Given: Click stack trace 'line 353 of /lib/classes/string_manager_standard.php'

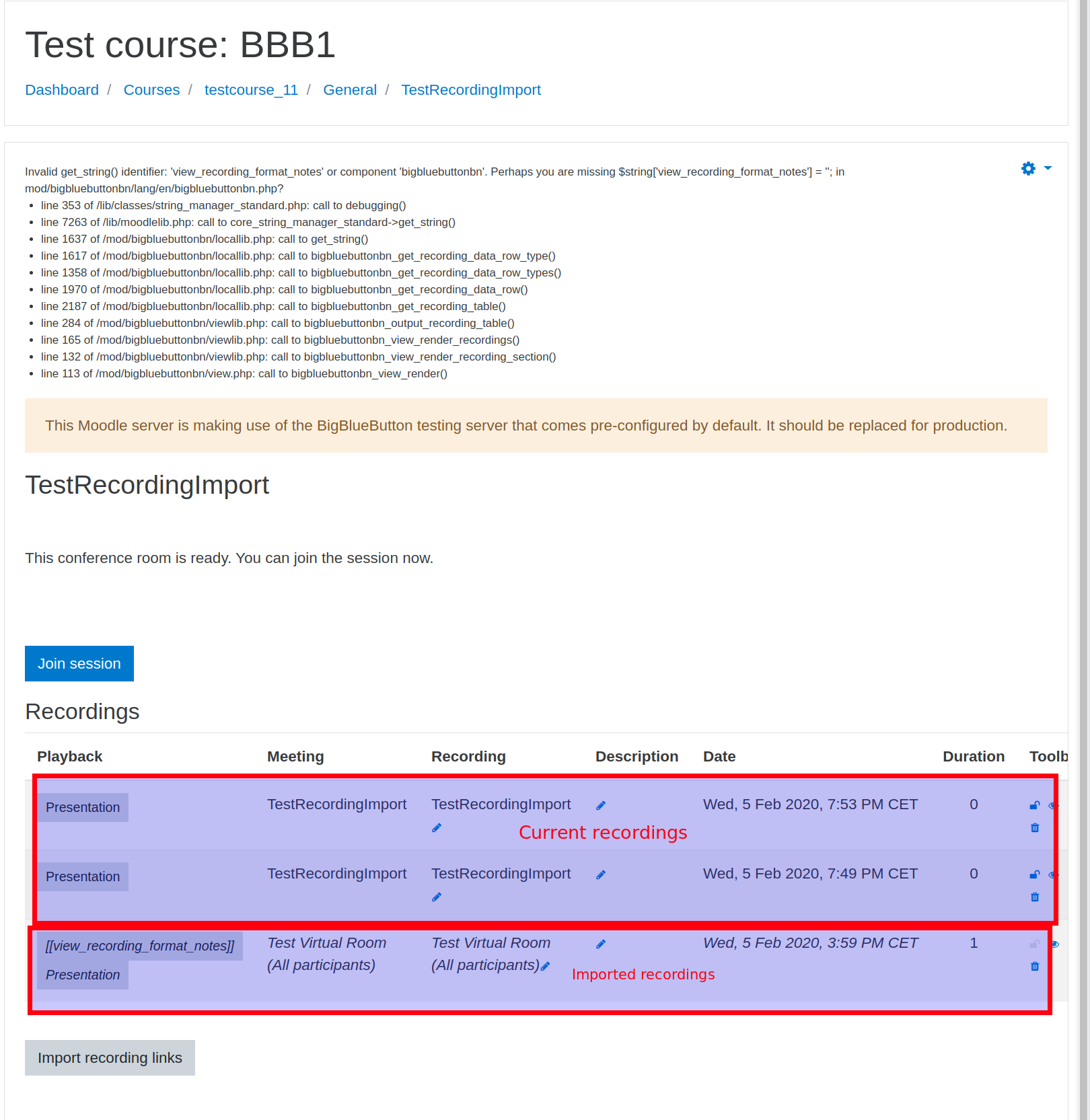Looking at the screenshot, I should click(x=223, y=205).
